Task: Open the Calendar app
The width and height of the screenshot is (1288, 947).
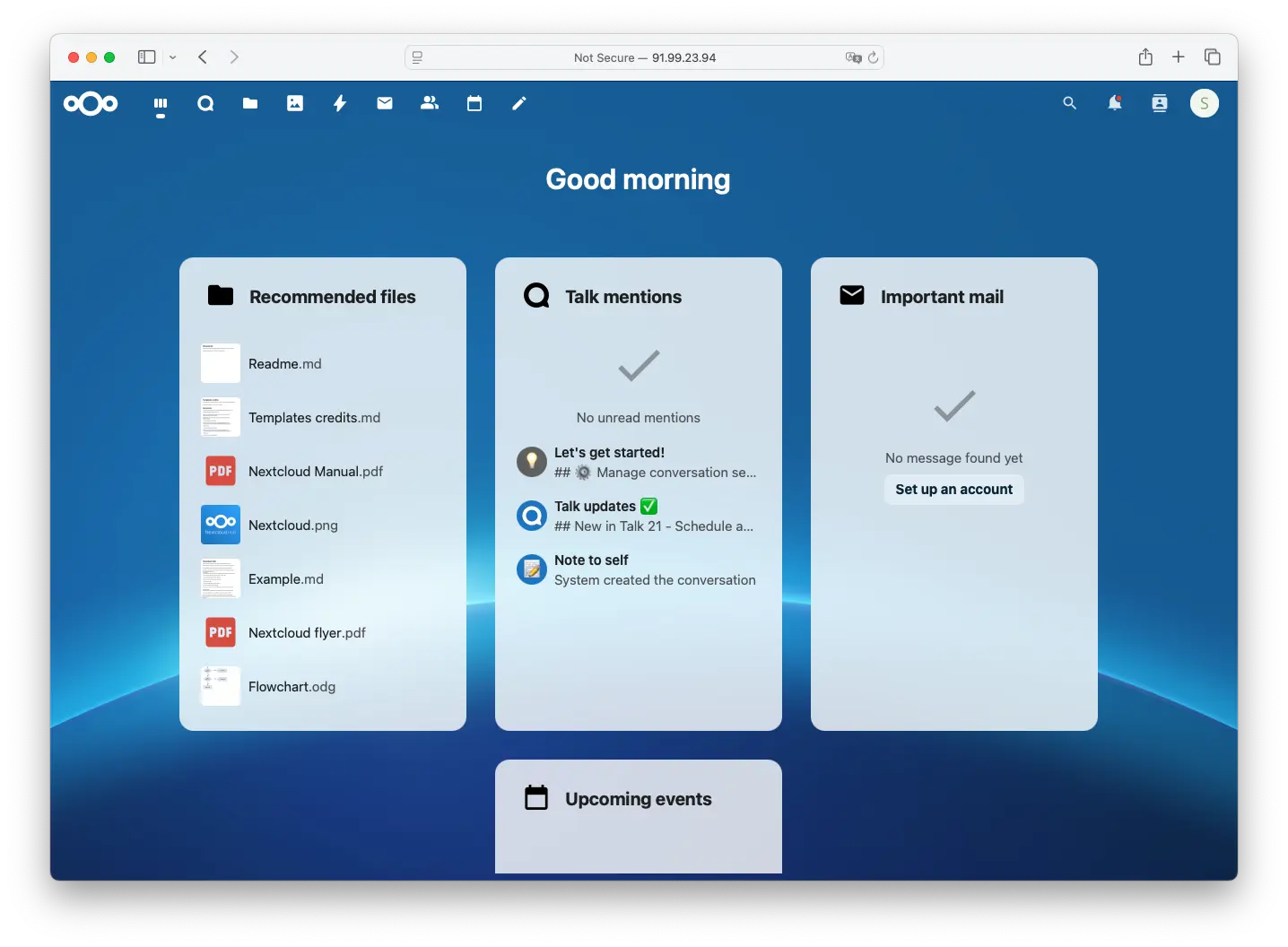Action: (x=474, y=103)
